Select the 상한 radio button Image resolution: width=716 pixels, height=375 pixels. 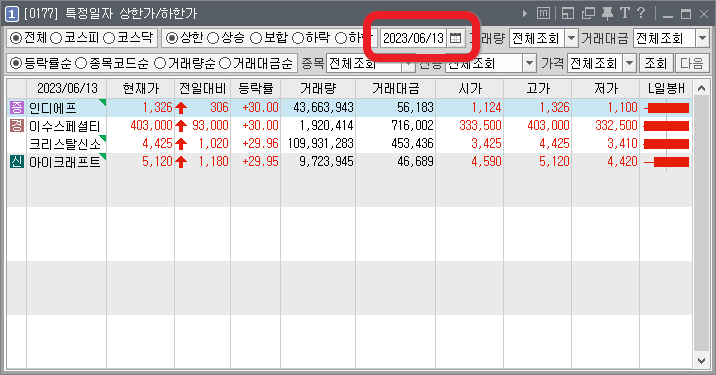coord(172,38)
